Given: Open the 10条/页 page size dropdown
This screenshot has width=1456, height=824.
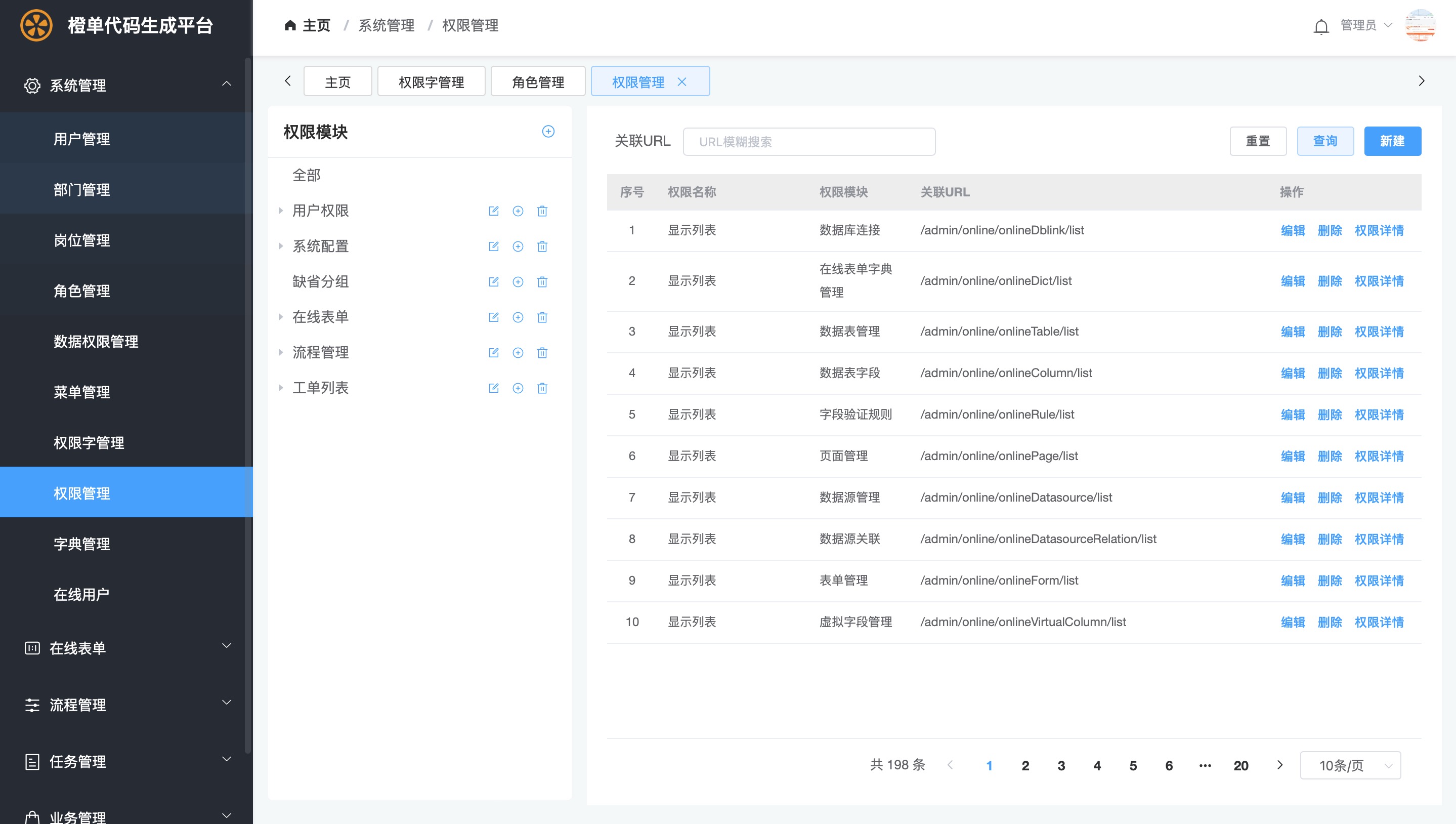Looking at the screenshot, I should pyautogui.click(x=1350, y=765).
